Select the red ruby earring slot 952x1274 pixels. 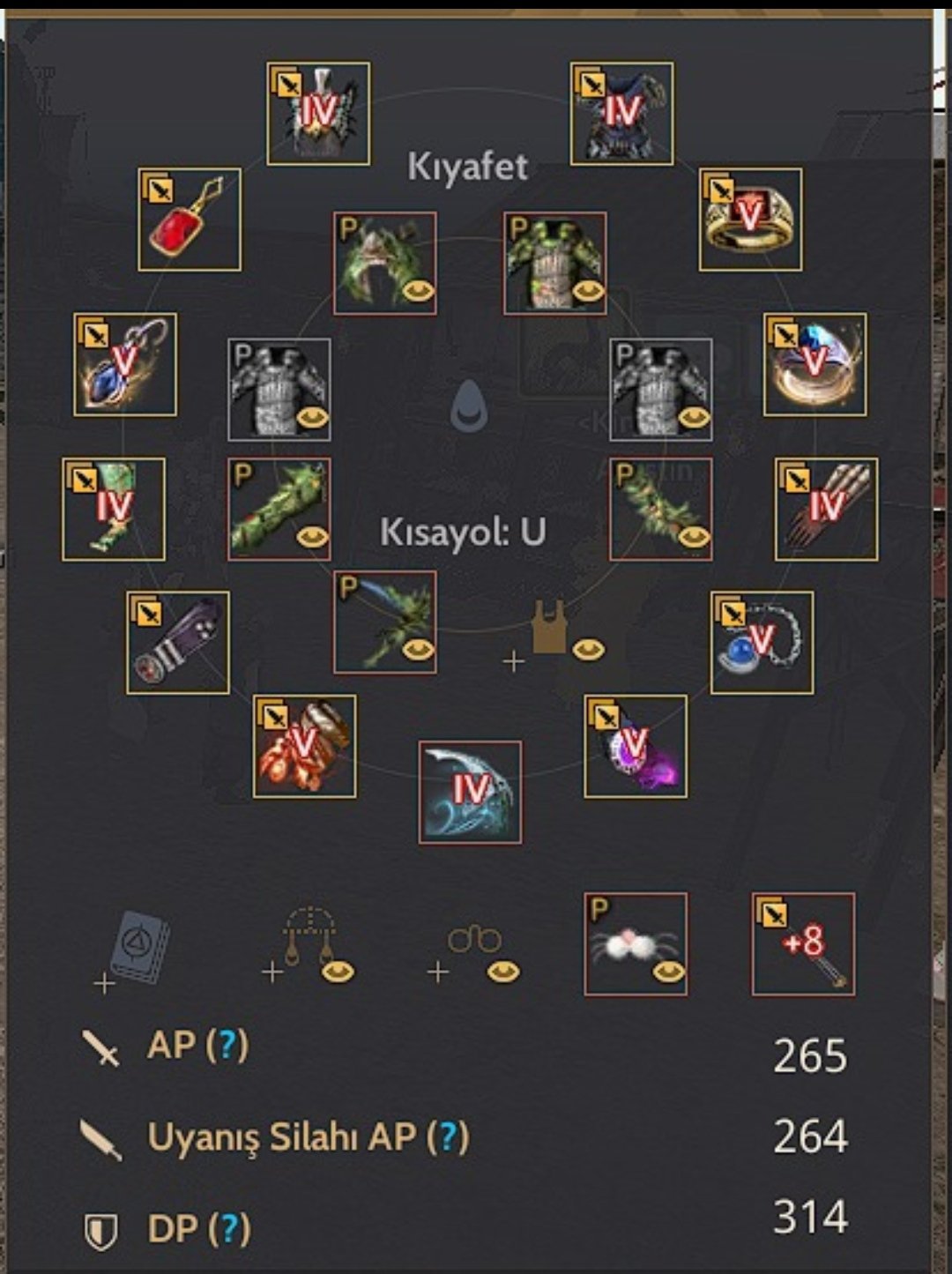190,220
